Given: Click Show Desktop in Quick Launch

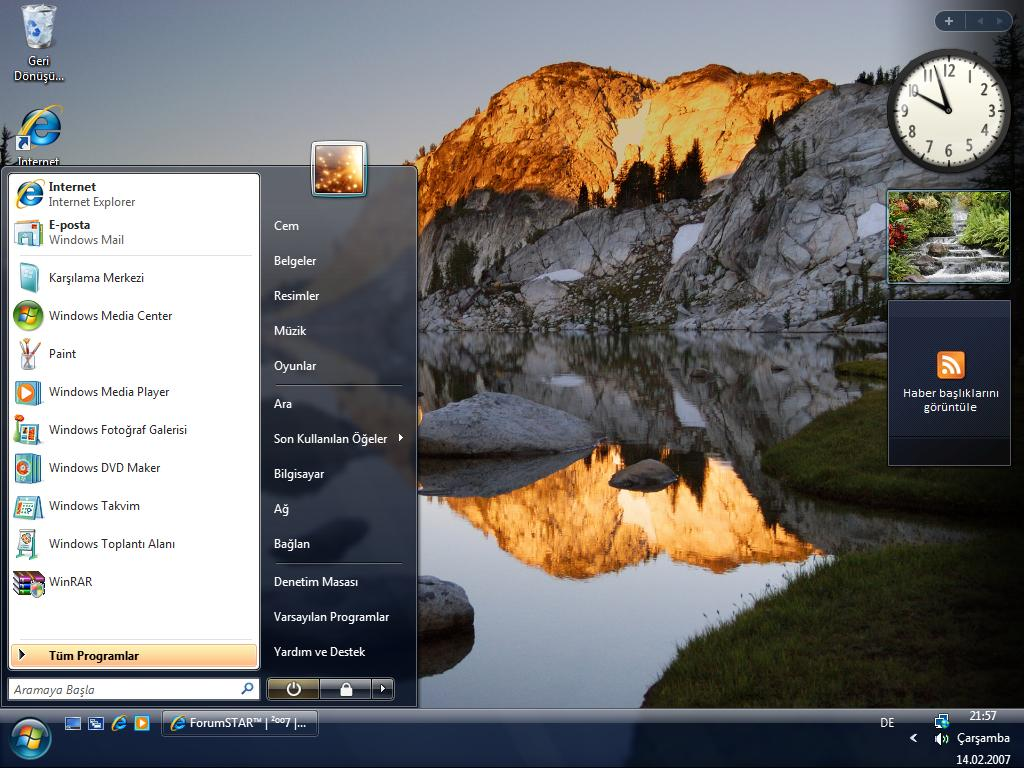Looking at the screenshot, I should coord(73,723).
